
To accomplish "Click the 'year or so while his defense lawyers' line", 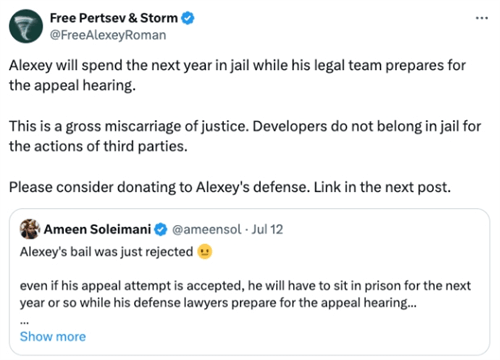I will click(218, 303).
